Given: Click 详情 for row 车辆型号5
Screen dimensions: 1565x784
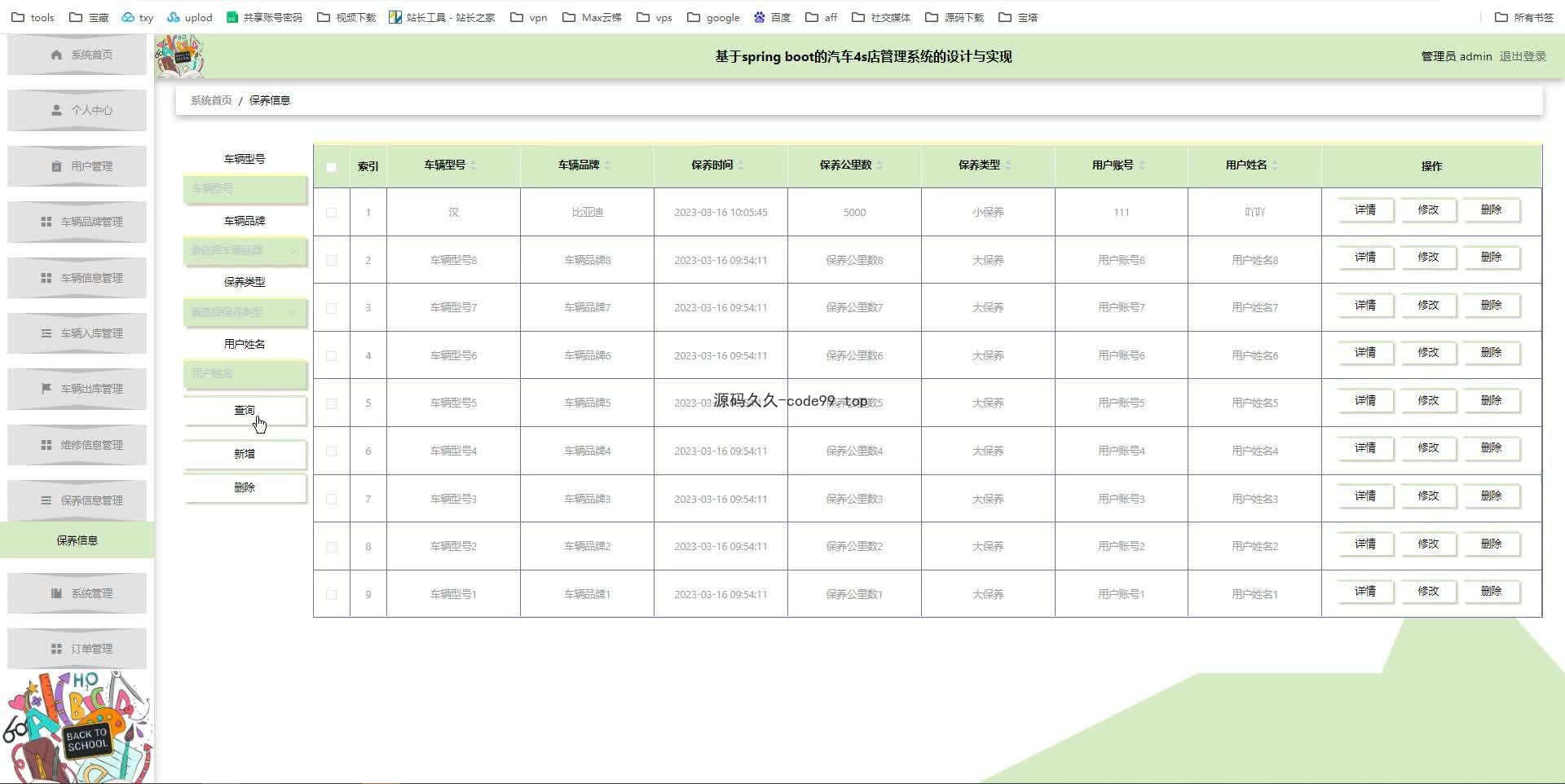Looking at the screenshot, I should tap(1365, 401).
